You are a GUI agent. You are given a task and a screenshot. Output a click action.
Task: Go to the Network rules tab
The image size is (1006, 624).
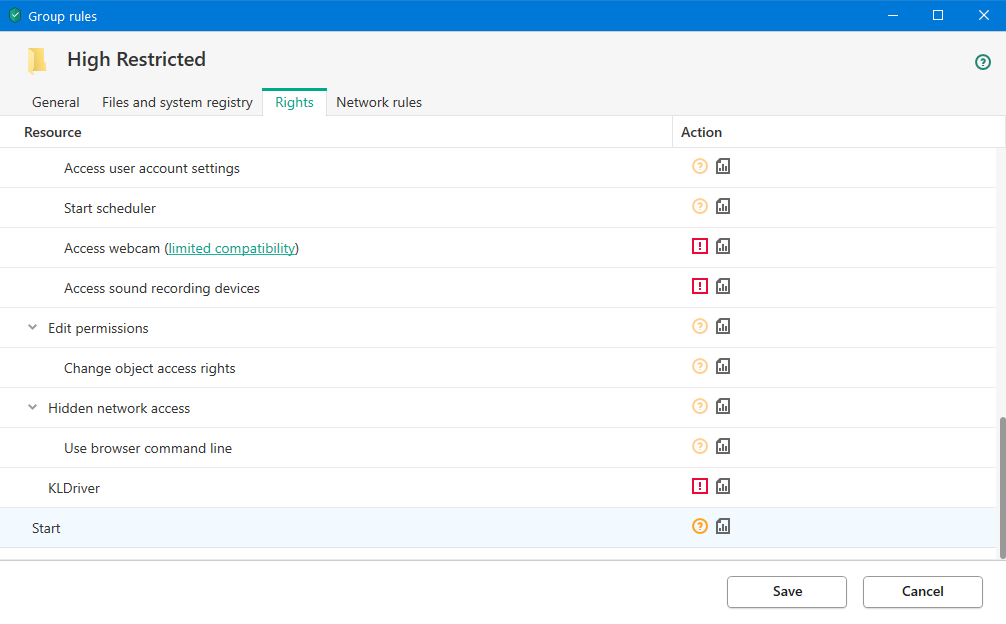[379, 102]
